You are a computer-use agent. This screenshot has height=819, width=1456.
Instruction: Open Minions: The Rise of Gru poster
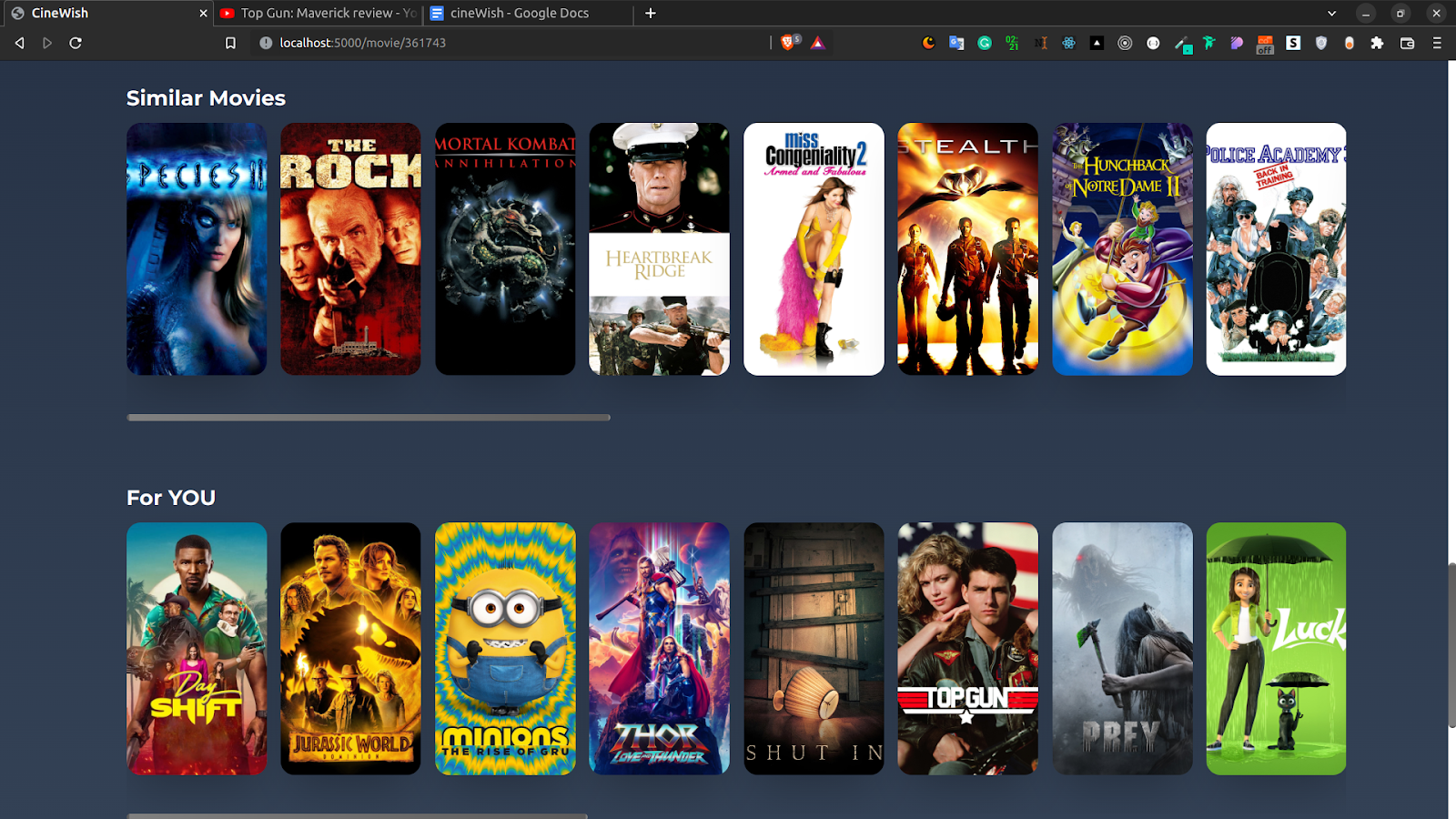coord(505,649)
